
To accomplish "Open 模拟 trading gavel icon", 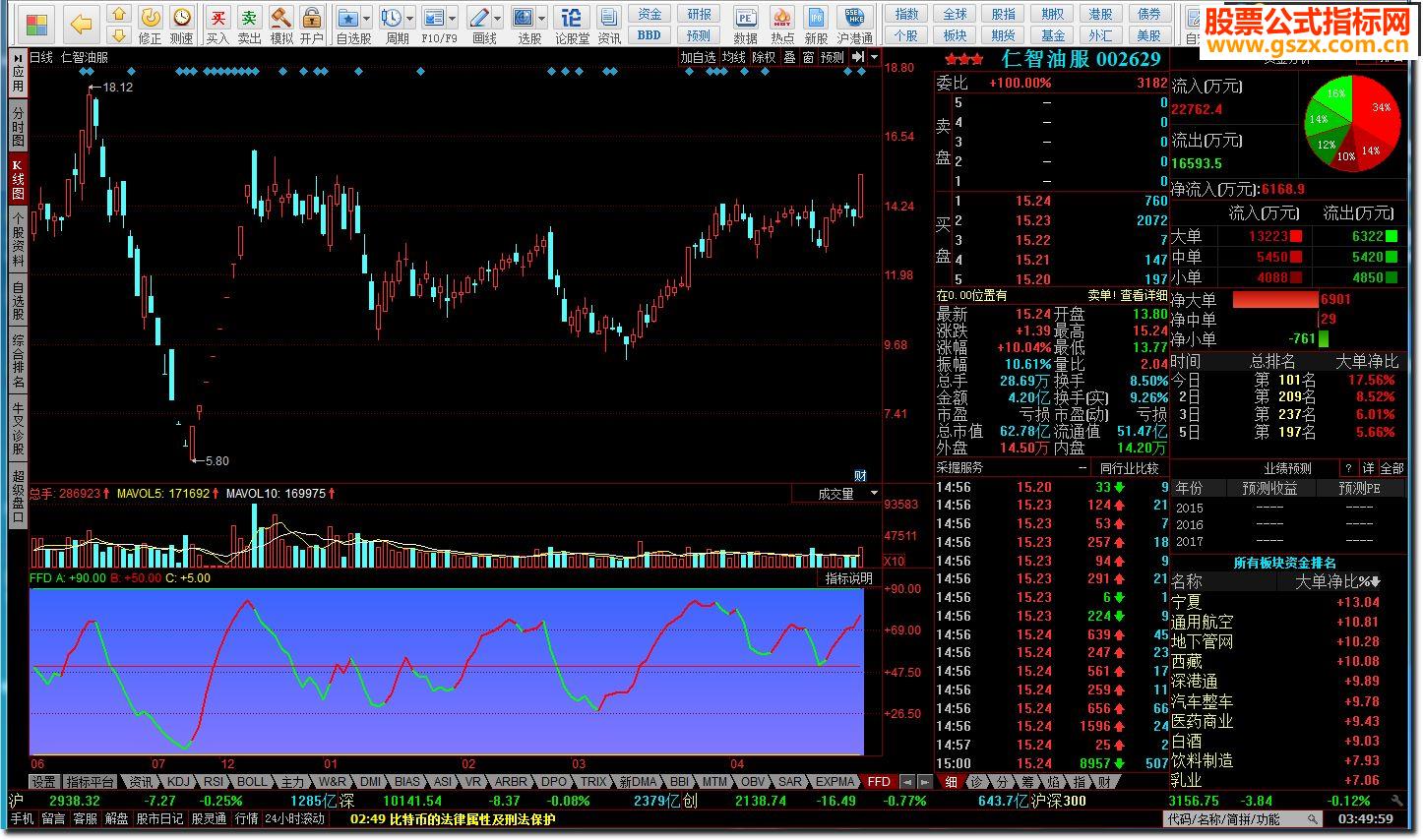I will [281, 24].
